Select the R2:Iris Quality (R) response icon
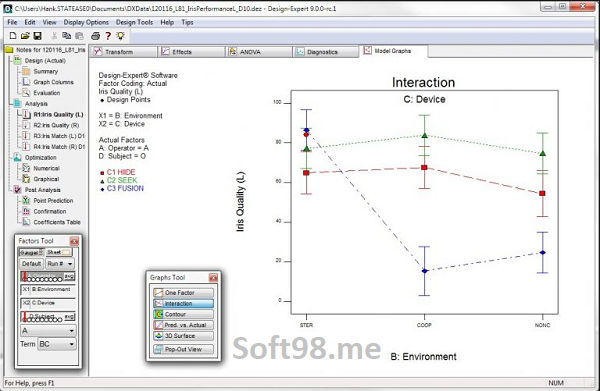The width and height of the screenshot is (600, 391). pyautogui.click(x=26, y=125)
